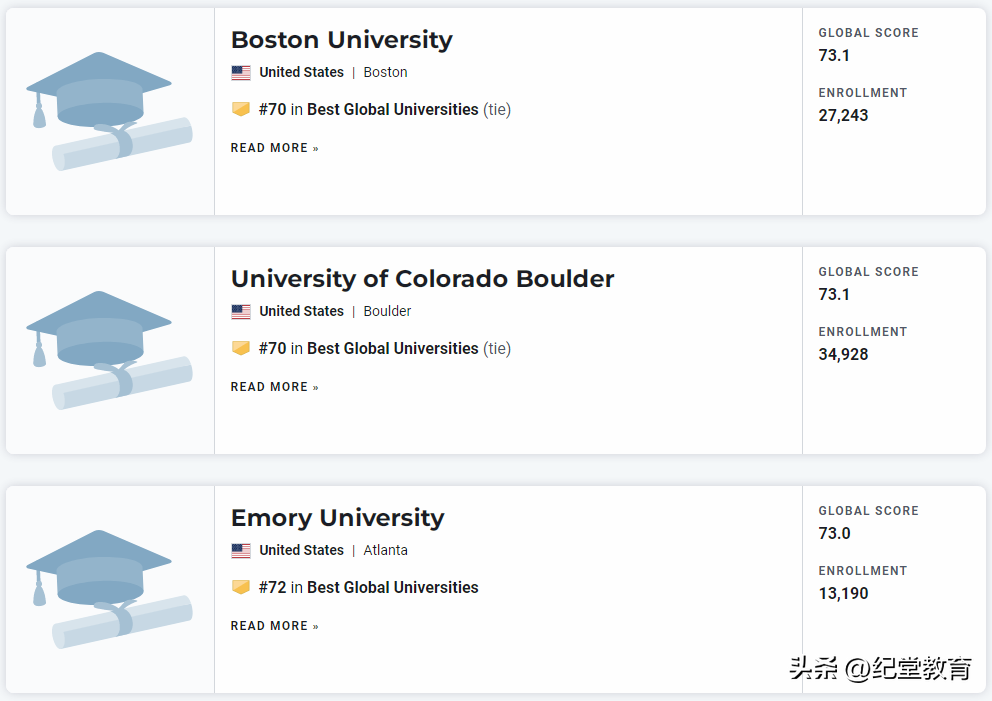This screenshot has width=992, height=701.
Task: Click Best Global Universities link for Emory
Action: 392,587
